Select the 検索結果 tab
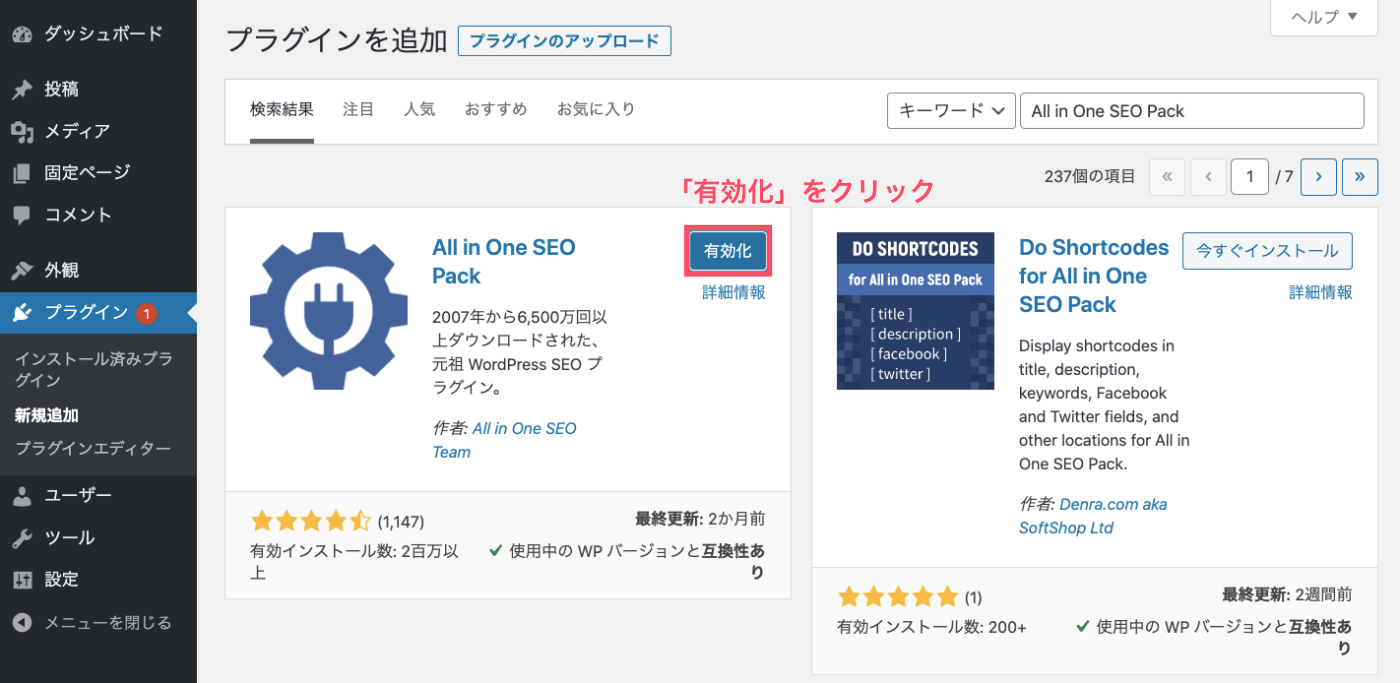 (x=282, y=110)
